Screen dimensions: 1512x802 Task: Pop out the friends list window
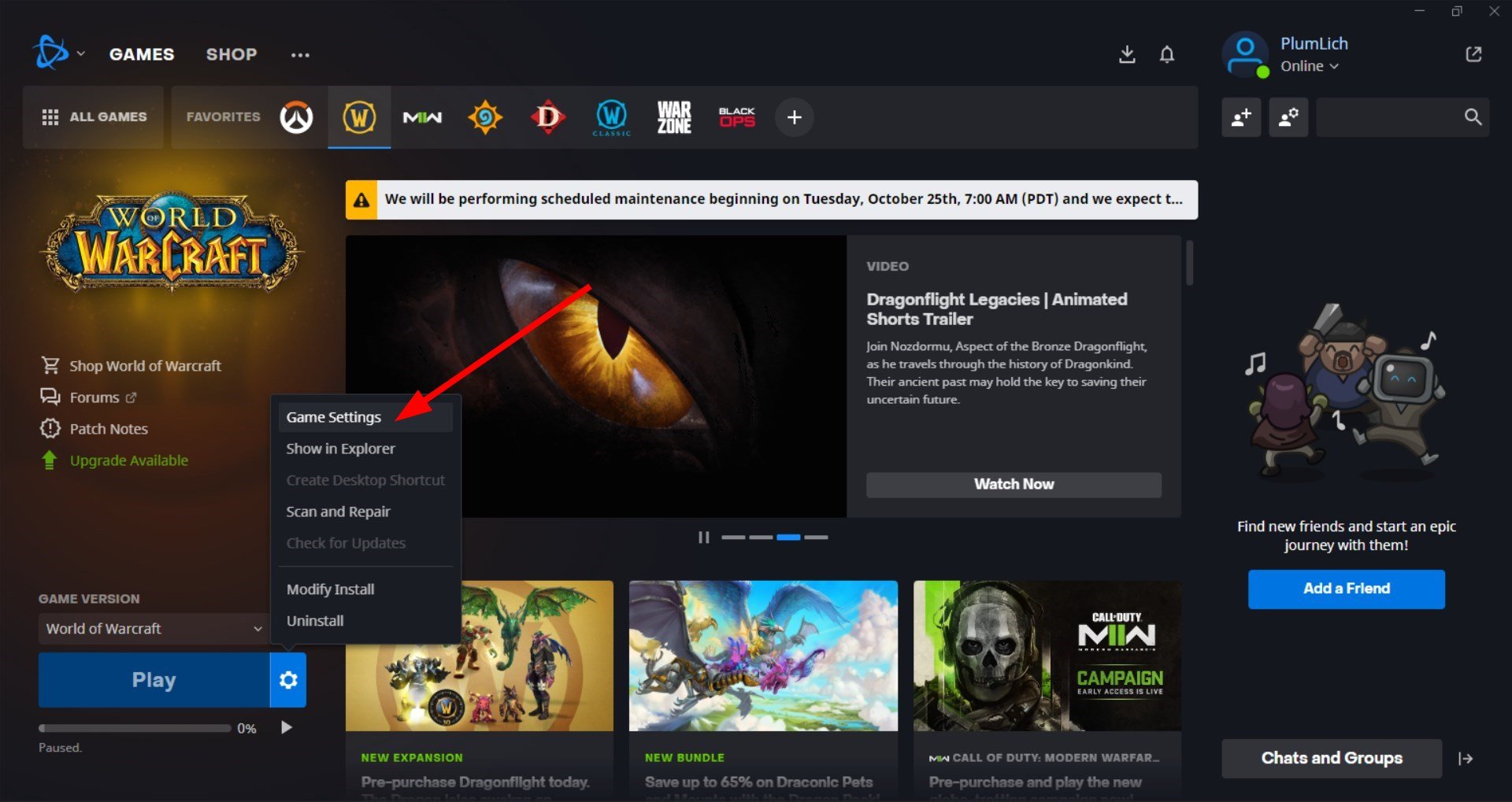click(x=1473, y=54)
